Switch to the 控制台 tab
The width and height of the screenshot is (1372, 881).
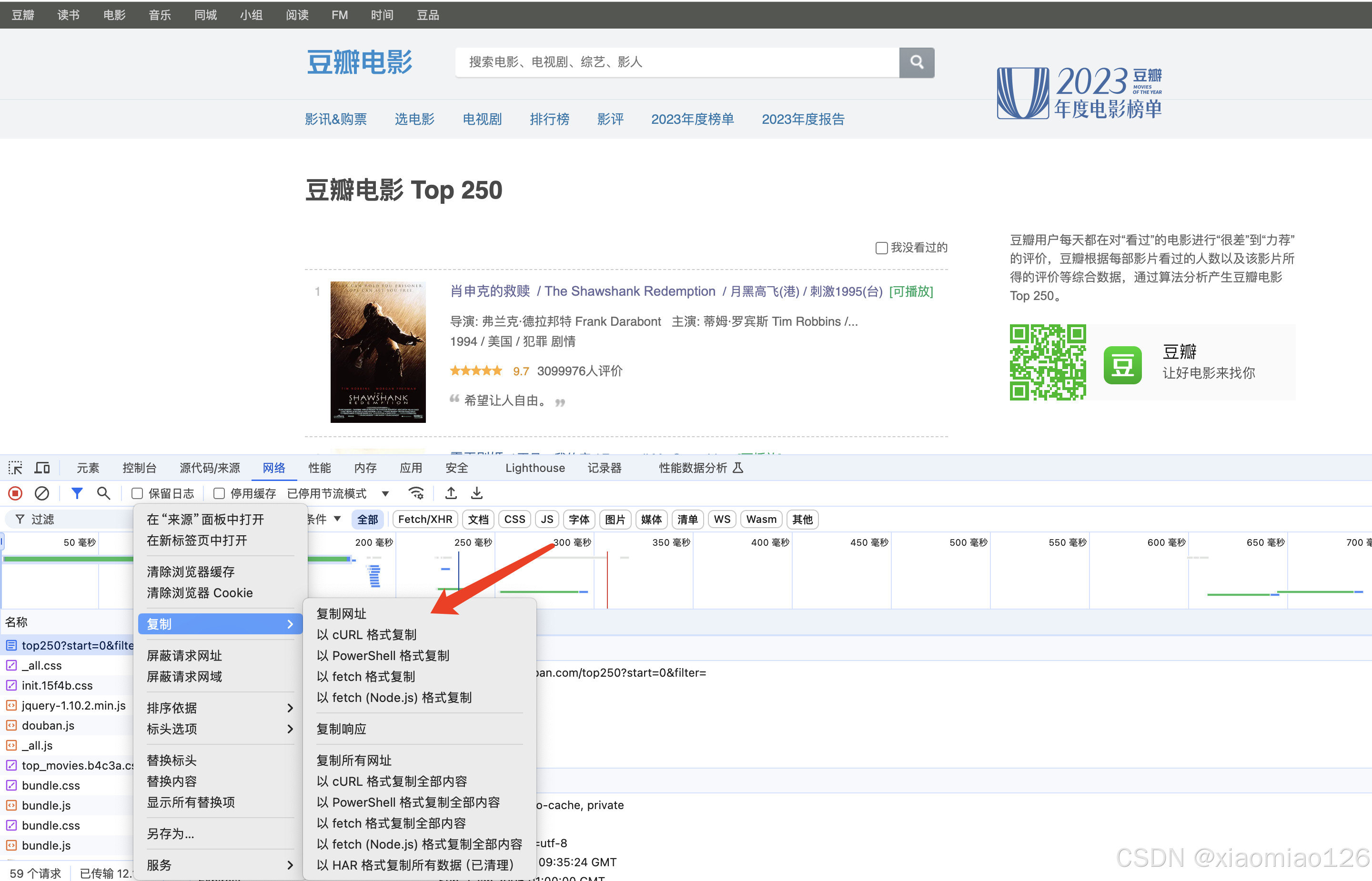point(139,468)
